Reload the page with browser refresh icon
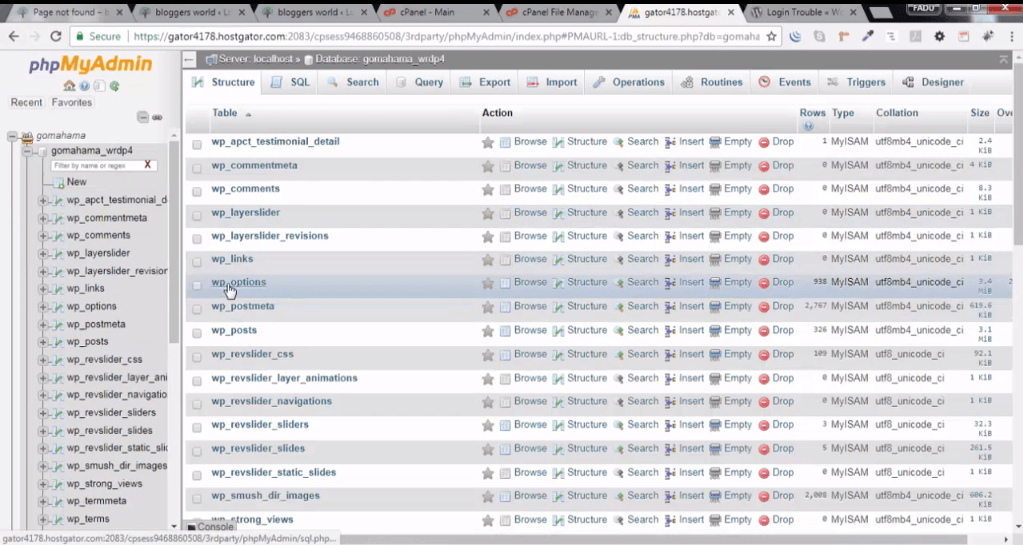The width and height of the screenshot is (1023, 545). point(56,37)
